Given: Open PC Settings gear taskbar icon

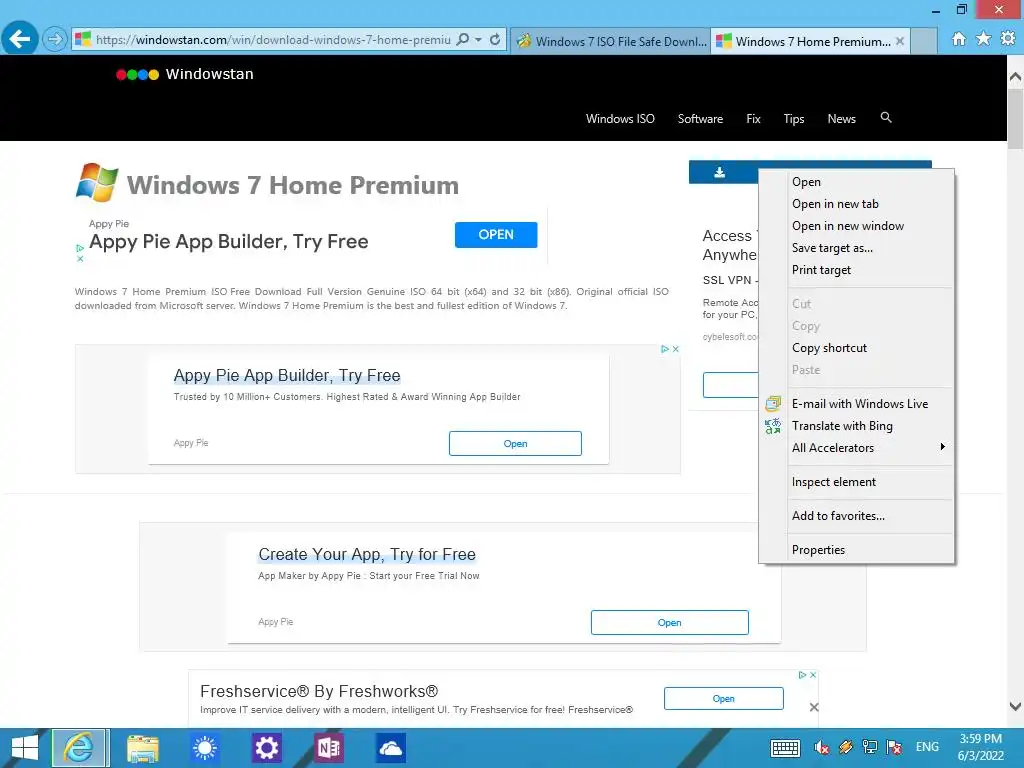Looking at the screenshot, I should point(266,748).
